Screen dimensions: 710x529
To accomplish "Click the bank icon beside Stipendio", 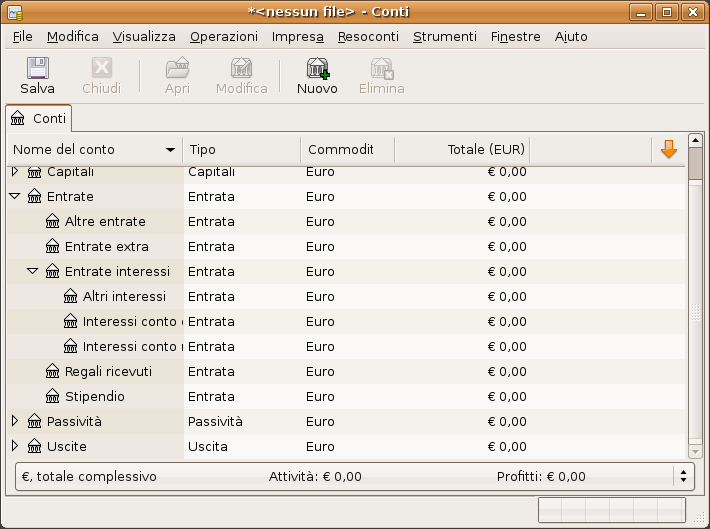I will tap(53, 397).
